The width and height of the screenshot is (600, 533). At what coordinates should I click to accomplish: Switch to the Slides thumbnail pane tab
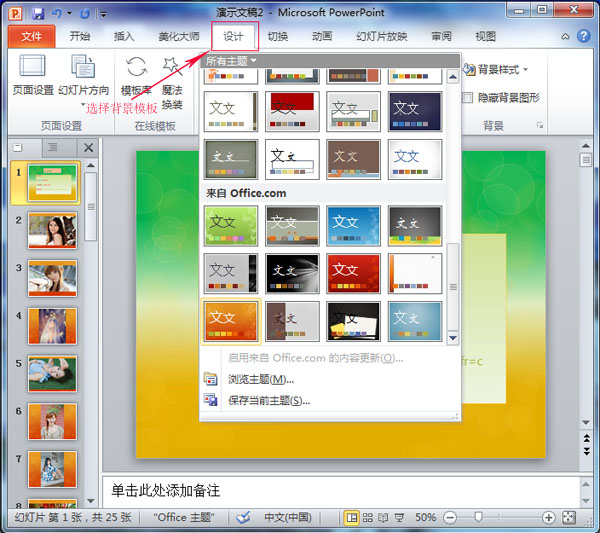(18, 147)
